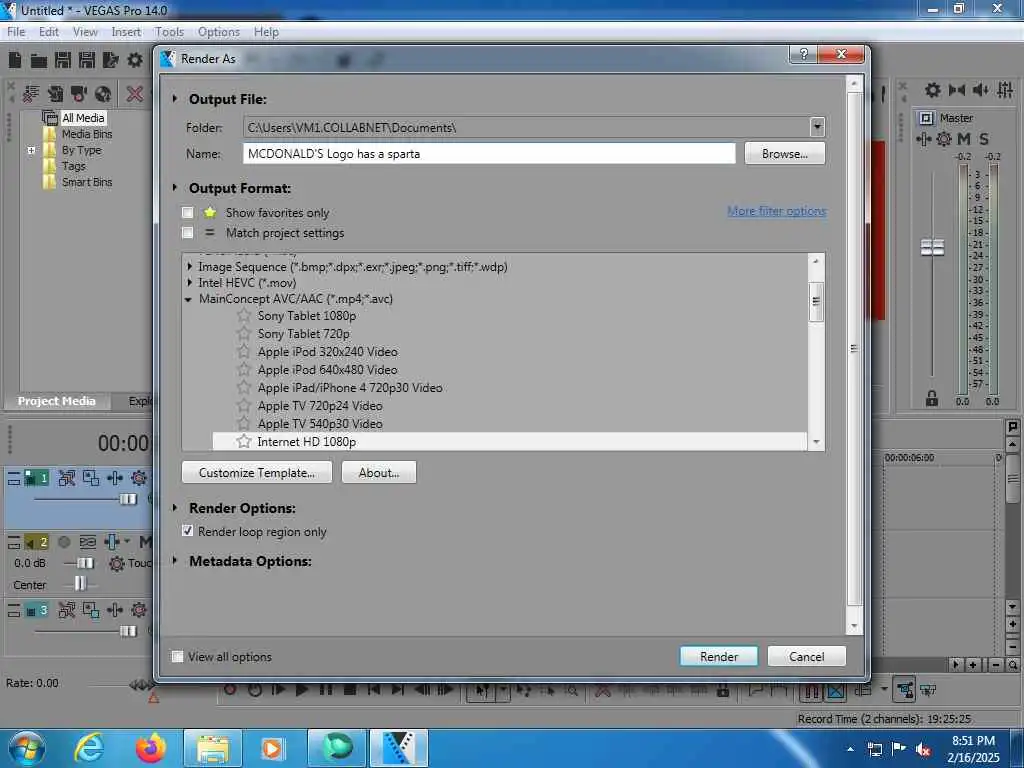Click the Browse... button
The height and width of the screenshot is (768, 1024).
pos(784,153)
